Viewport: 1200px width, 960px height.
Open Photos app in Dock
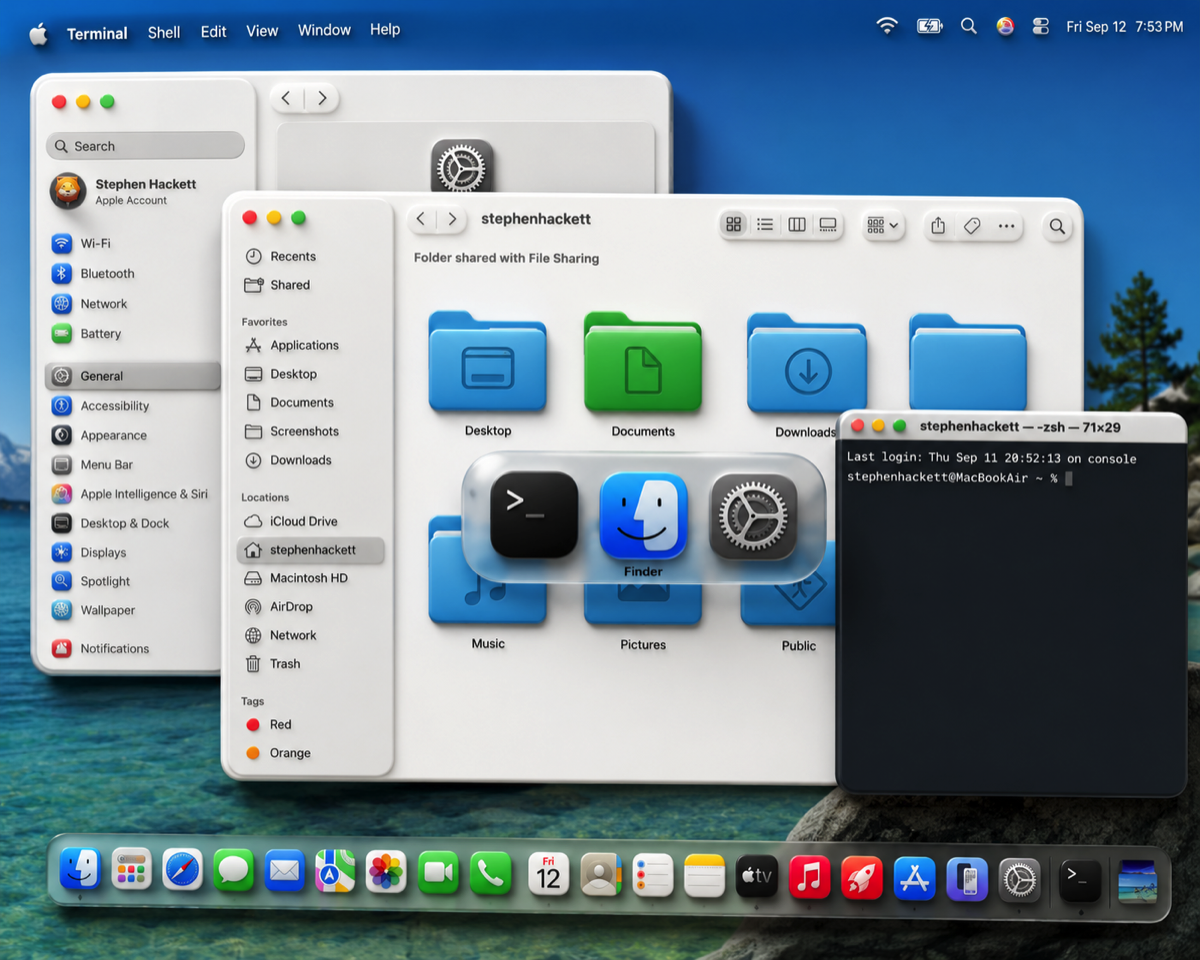(386, 872)
